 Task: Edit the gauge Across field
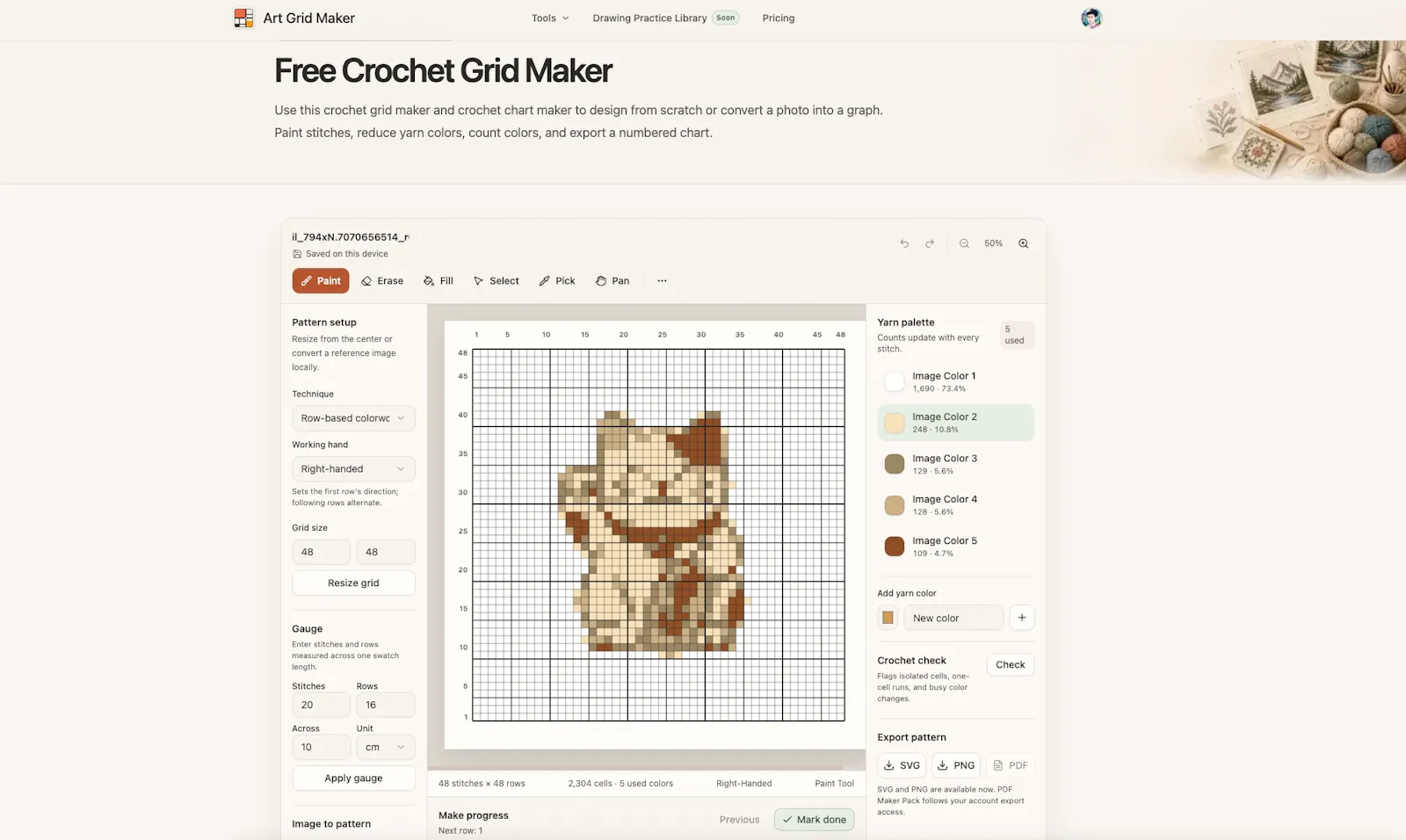tap(321, 748)
